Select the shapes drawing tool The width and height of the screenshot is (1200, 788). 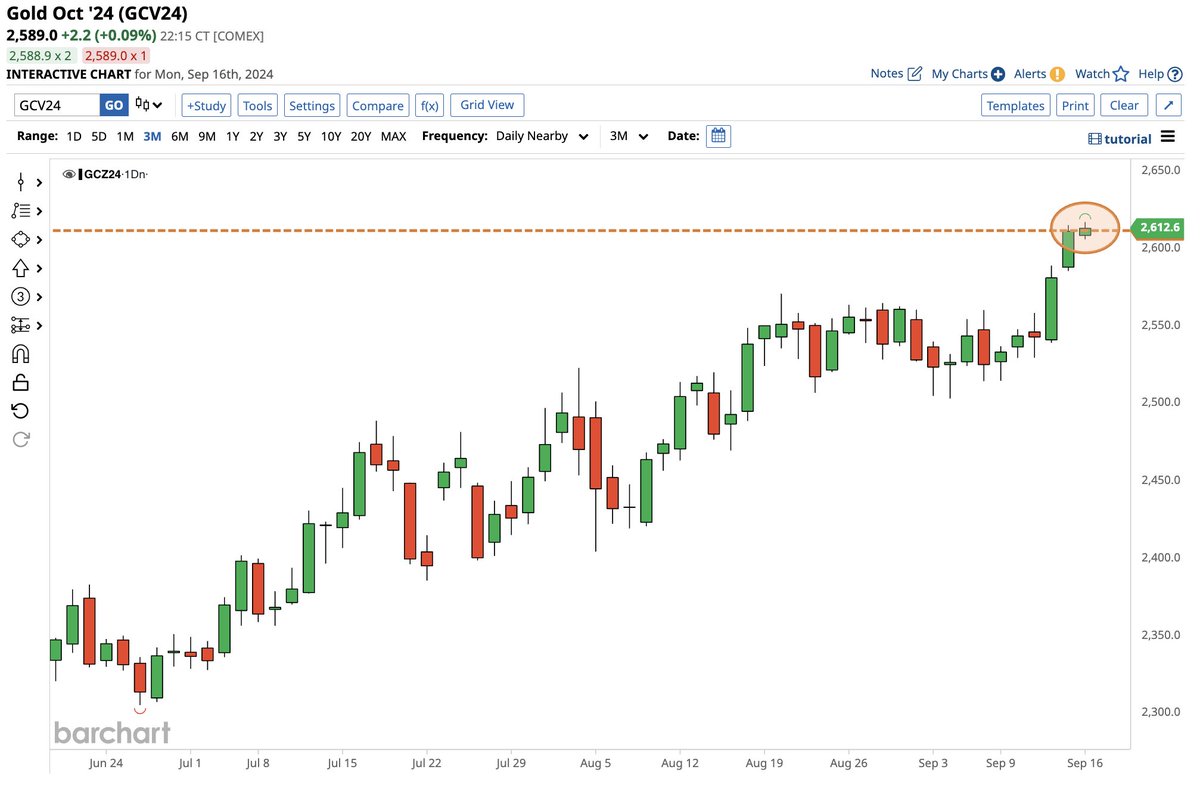tap(18, 240)
